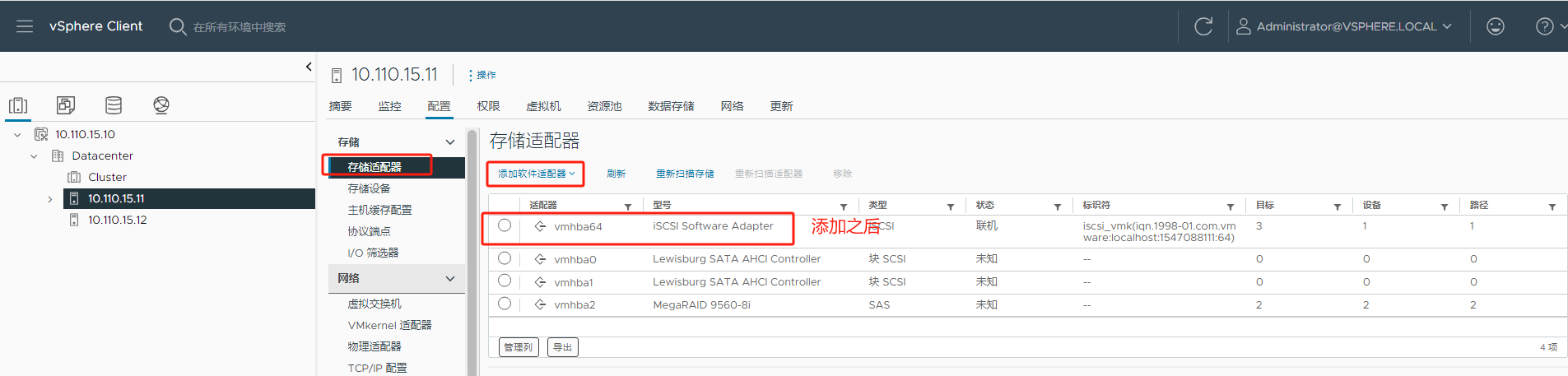This screenshot has width=1568, height=376.
Task: Click the refresh icon in top bar
Action: tap(1203, 26)
